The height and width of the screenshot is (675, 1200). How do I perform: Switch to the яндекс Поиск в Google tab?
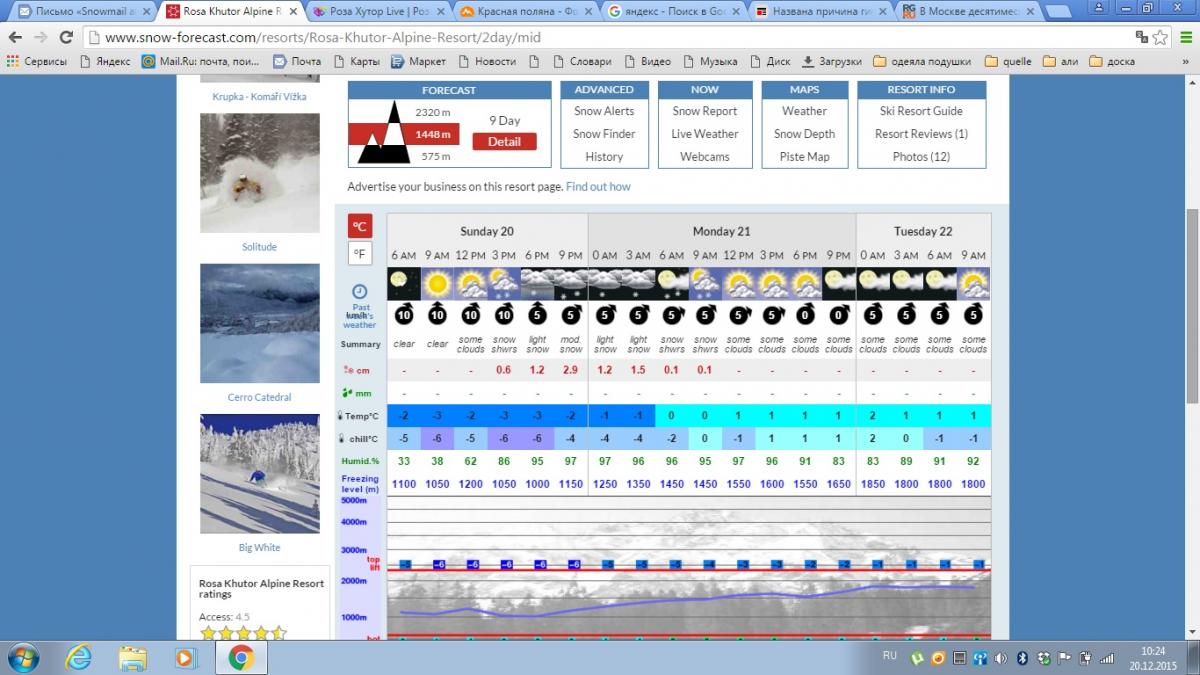click(x=671, y=12)
